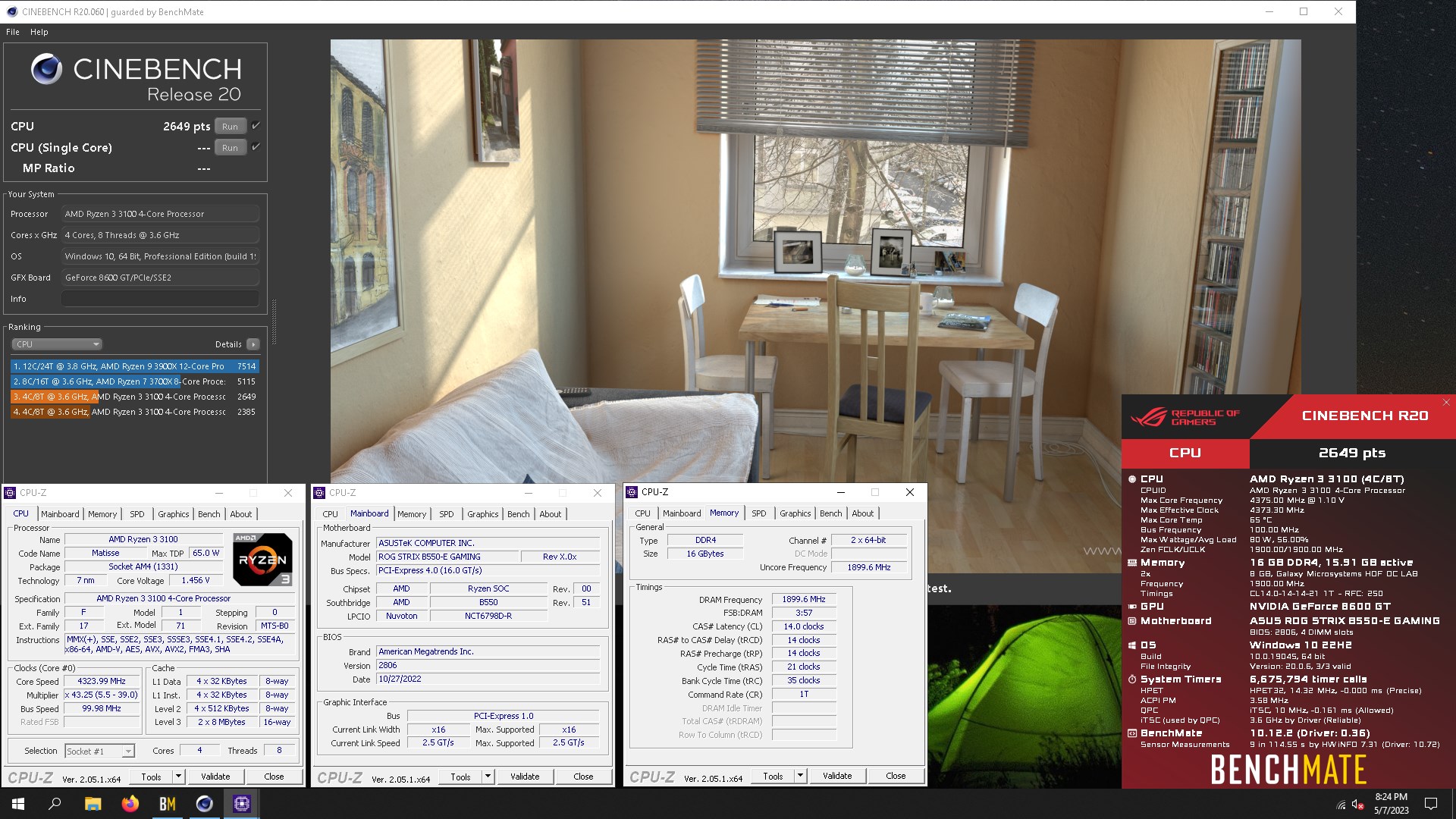Open BenchMate taskbar icon
The width and height of the screenshot is (1456, 819).
[167, 804]
